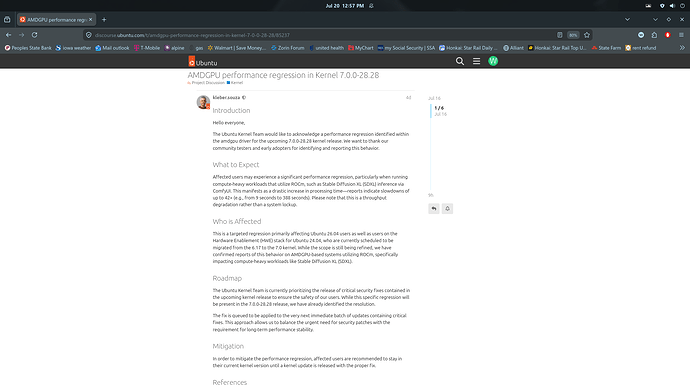Open the power icon in the system tray

(x=682, y=6)
